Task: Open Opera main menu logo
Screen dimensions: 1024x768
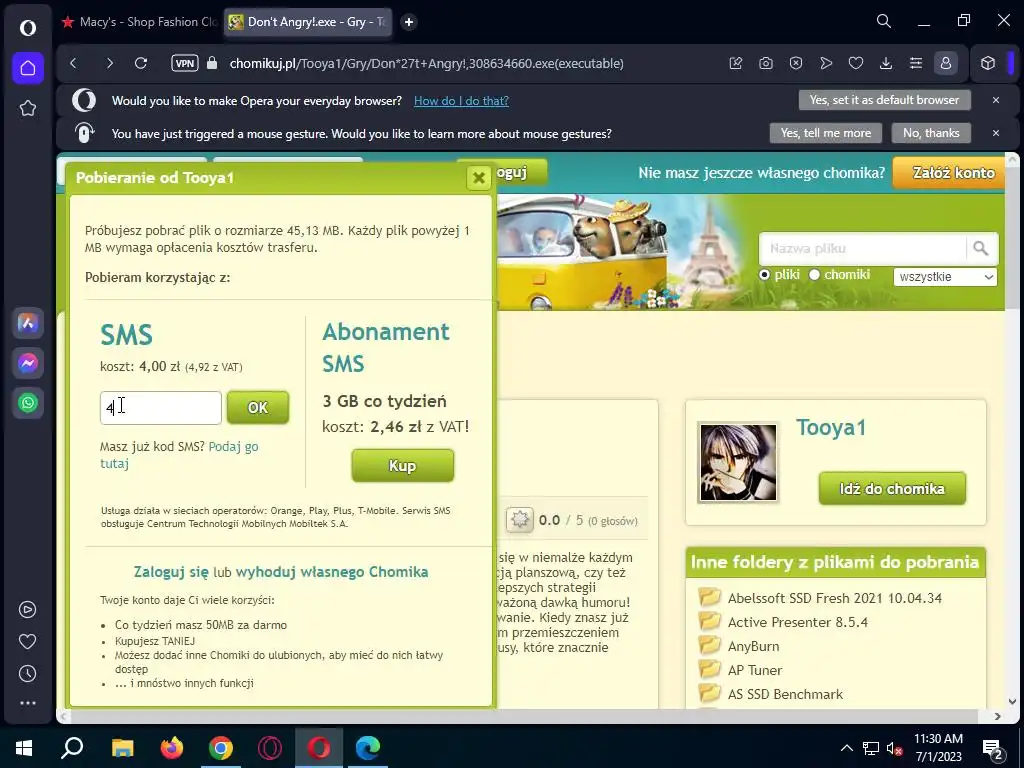Action: click(27, 27)
